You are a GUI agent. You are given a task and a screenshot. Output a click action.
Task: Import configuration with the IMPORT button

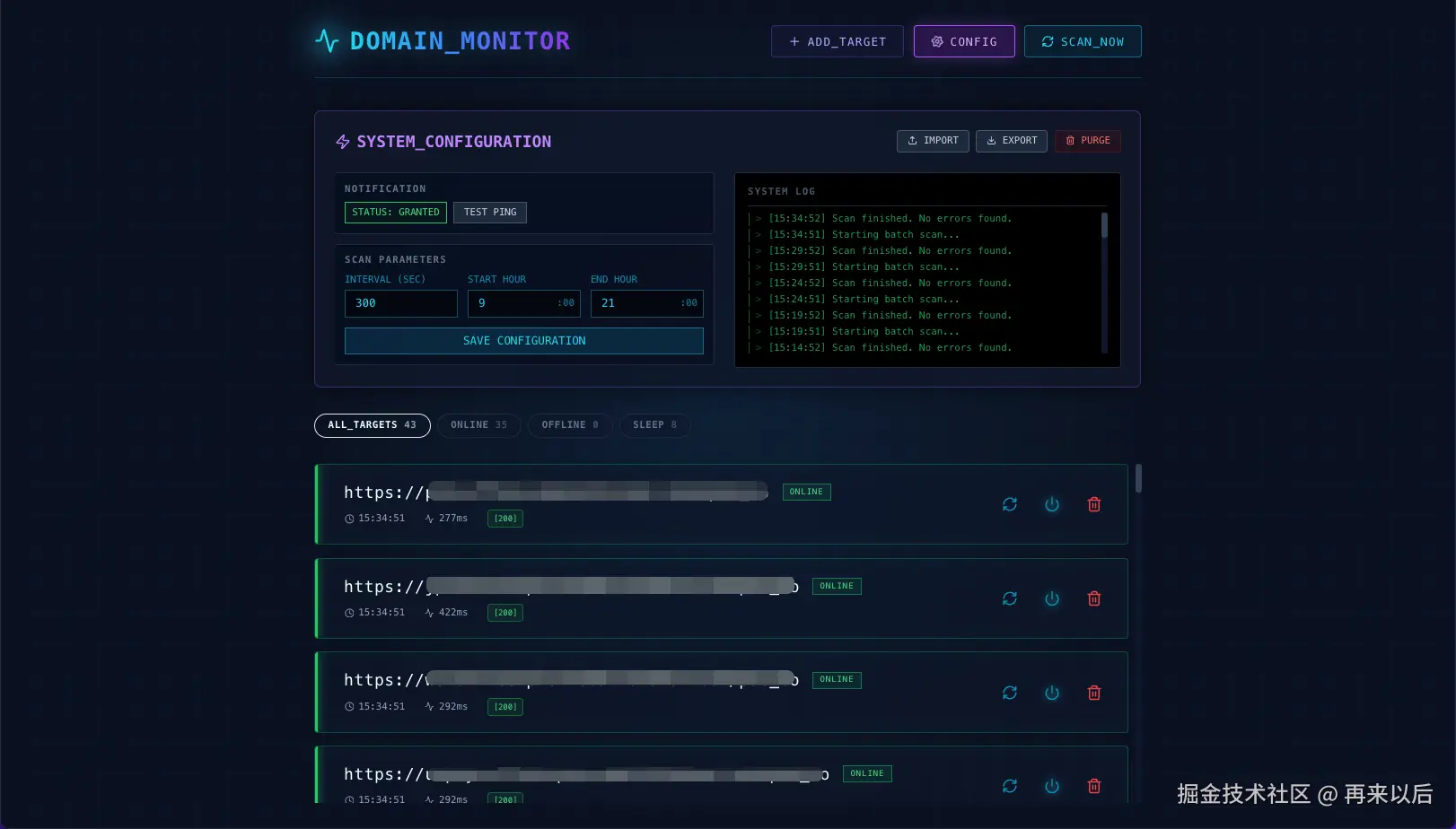933,141
